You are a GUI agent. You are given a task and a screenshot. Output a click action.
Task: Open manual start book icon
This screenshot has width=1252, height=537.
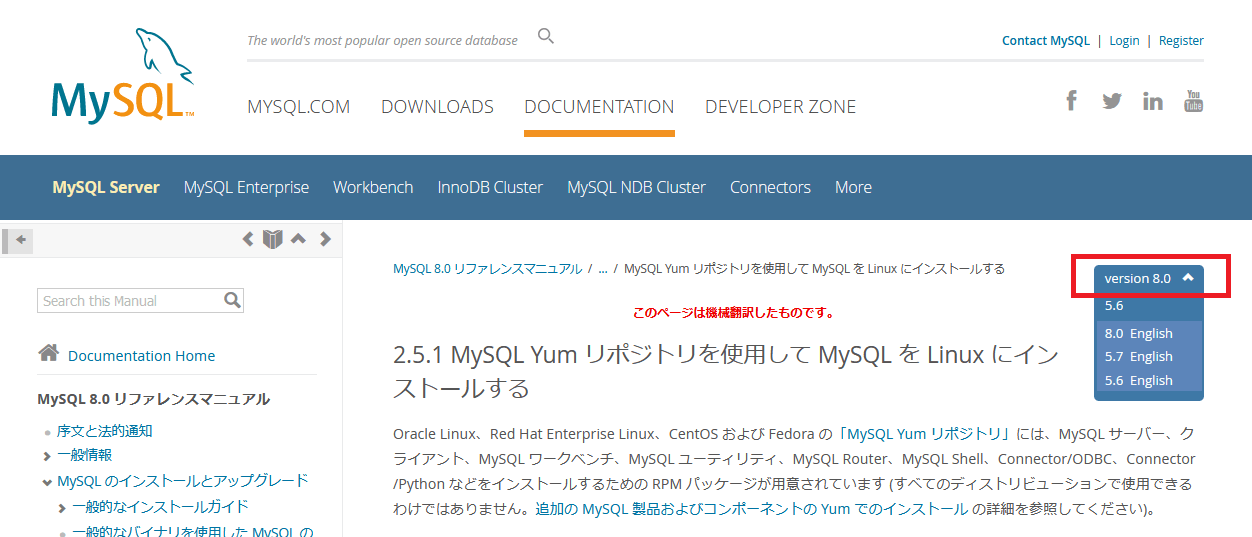[x=273, y=239]
